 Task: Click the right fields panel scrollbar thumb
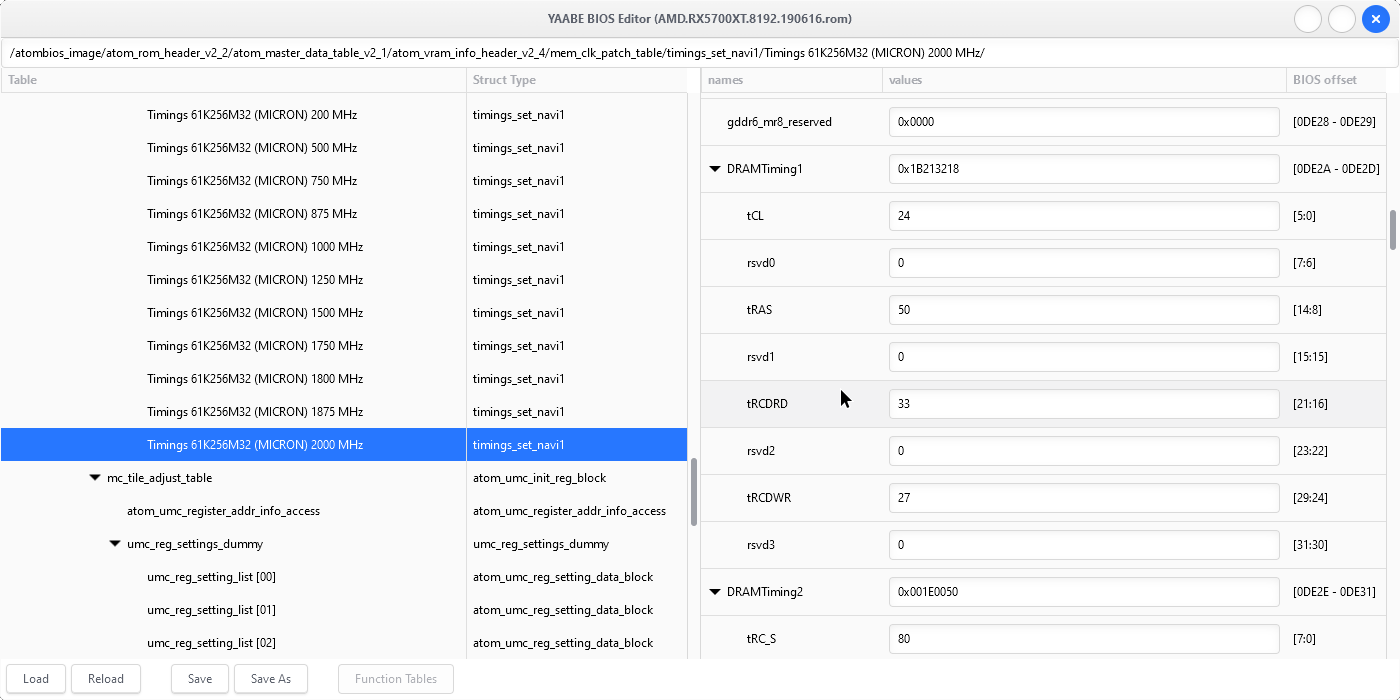point(1393,229)
